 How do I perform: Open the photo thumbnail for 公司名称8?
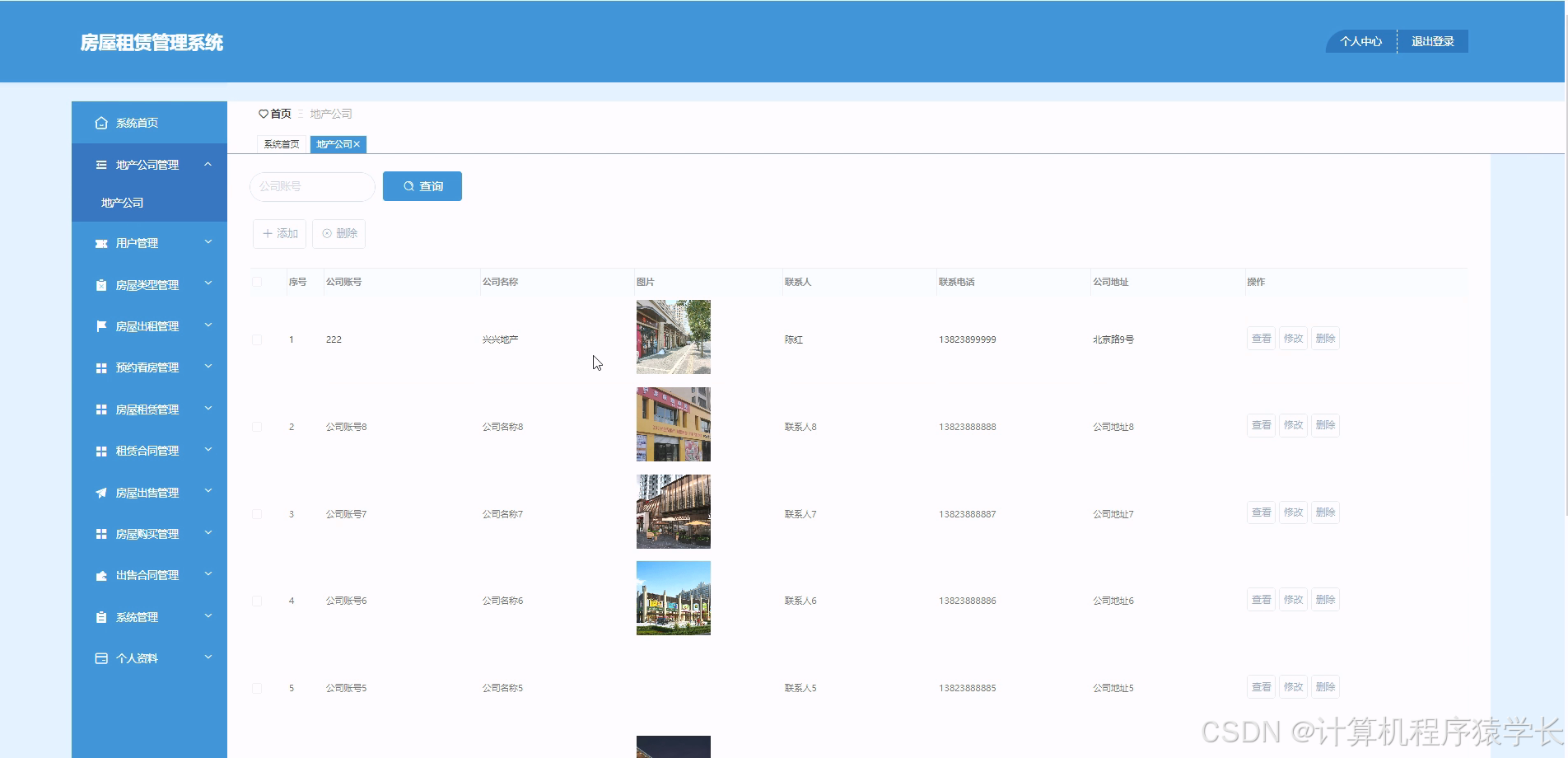[674, 424]
